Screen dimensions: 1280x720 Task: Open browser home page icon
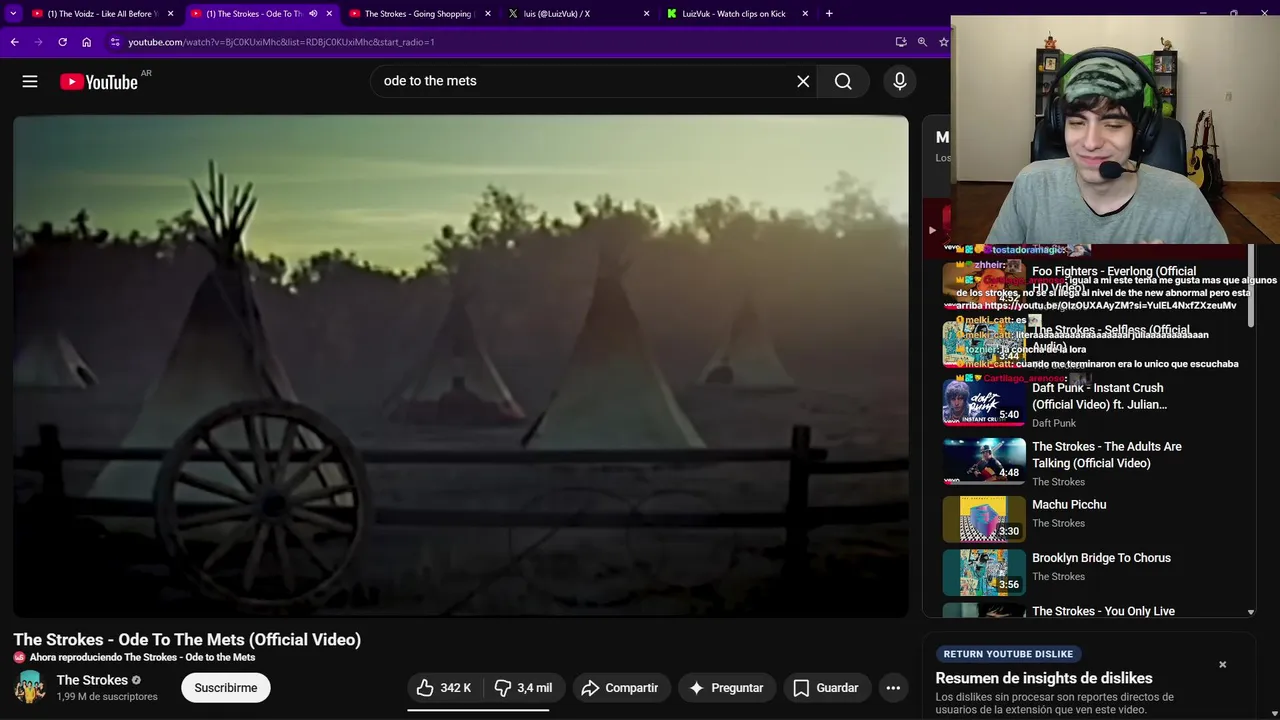point(87,42)
